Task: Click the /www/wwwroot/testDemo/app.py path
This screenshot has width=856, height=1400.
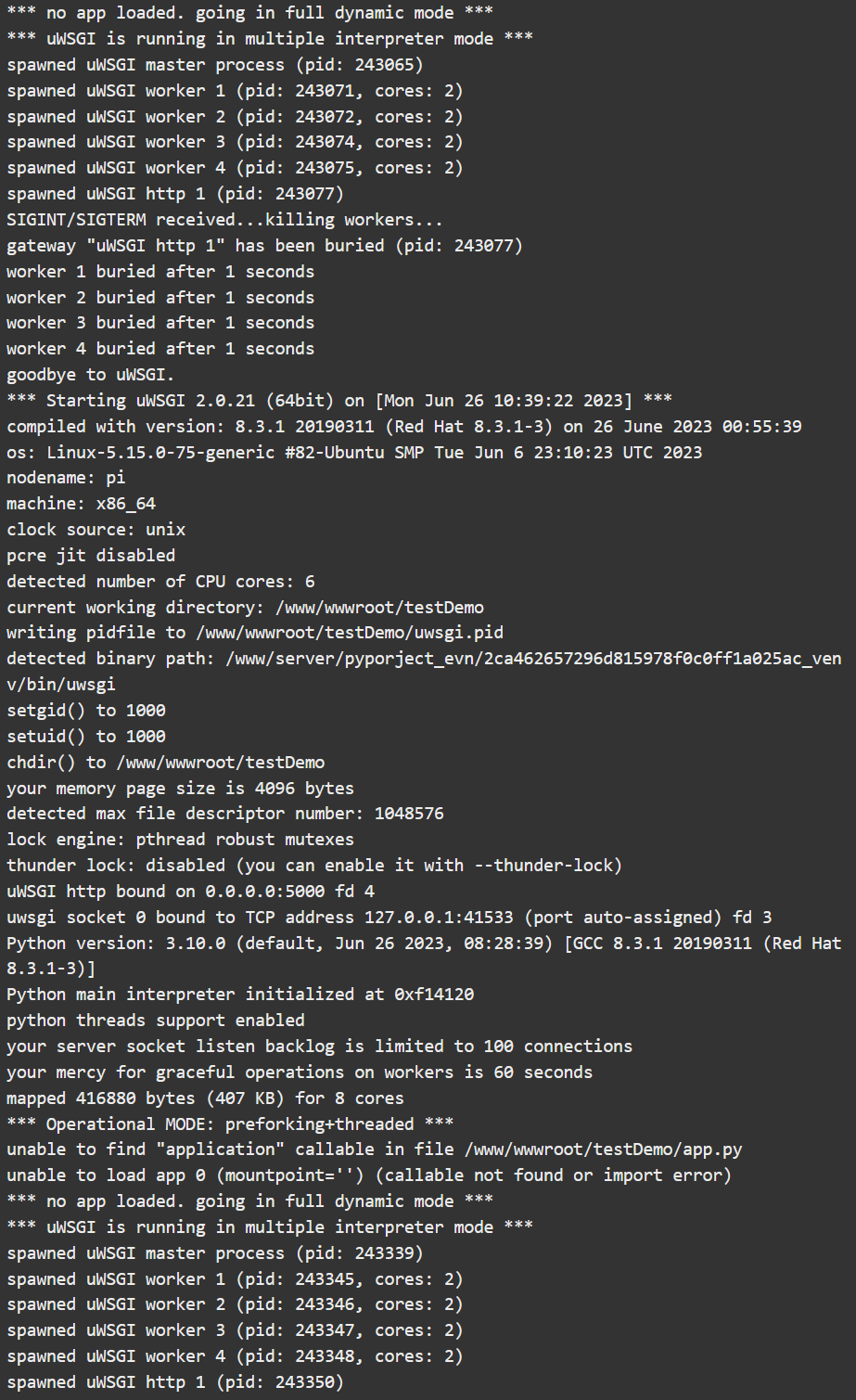Action: tap(603, 1150)
